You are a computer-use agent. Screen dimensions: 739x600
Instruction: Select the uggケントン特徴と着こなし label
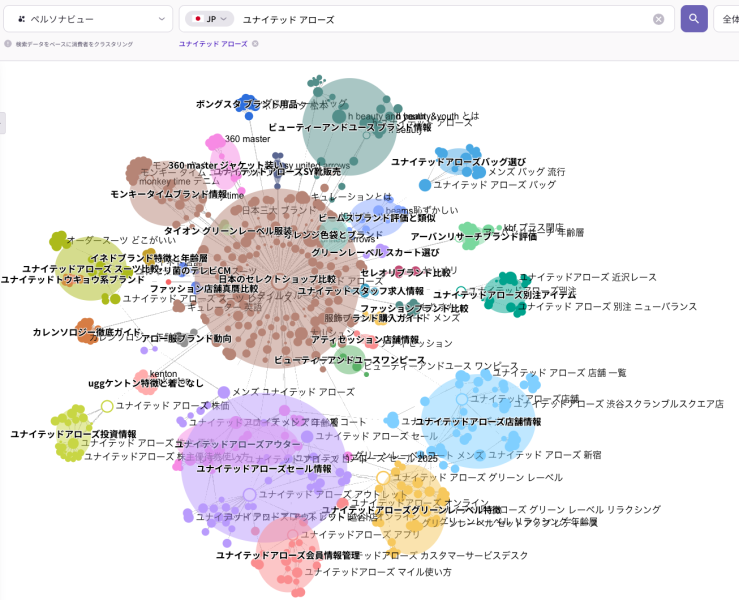coord(146,383)
